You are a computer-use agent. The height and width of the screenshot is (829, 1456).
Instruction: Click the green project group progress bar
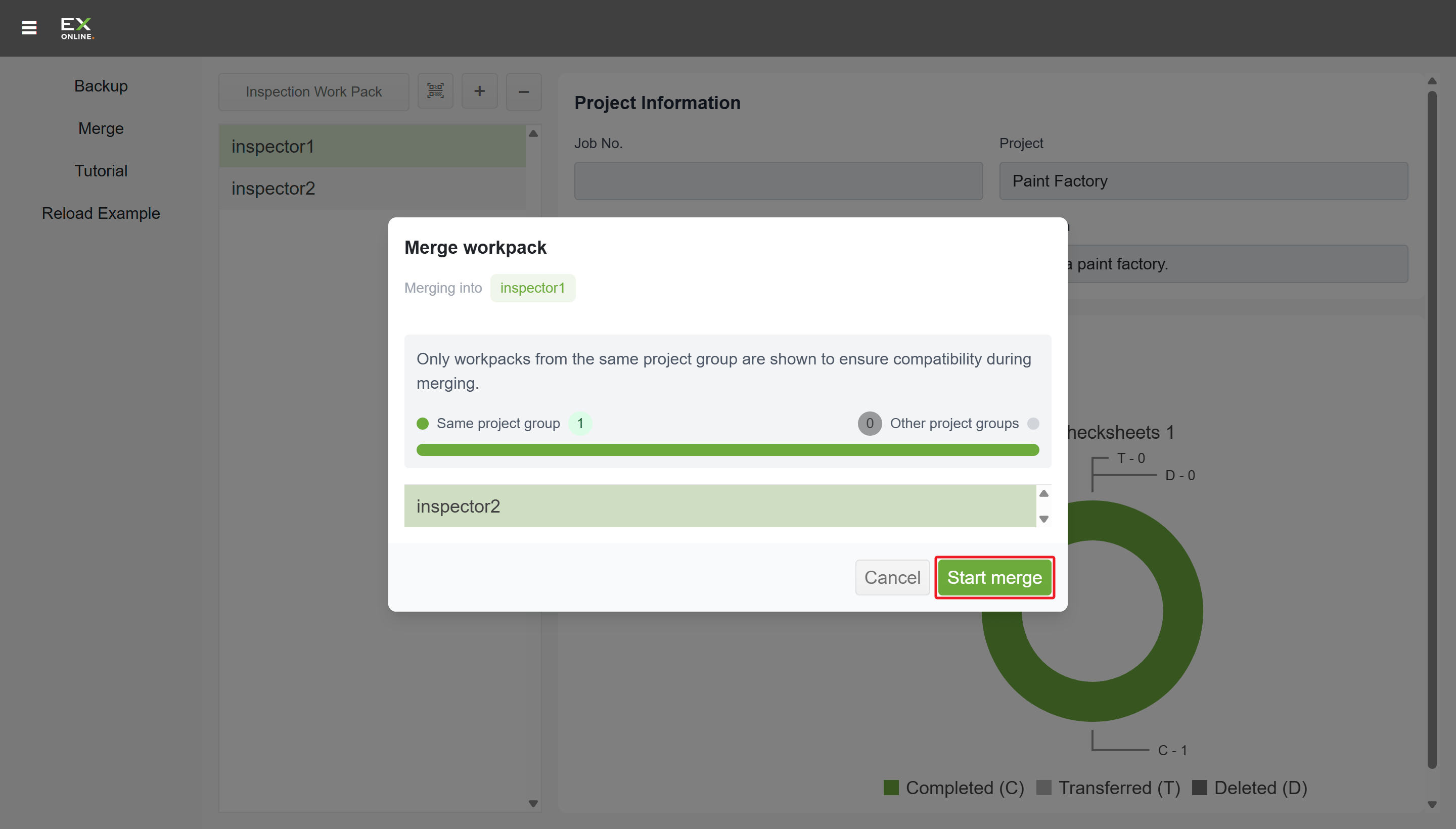point(727,450)
